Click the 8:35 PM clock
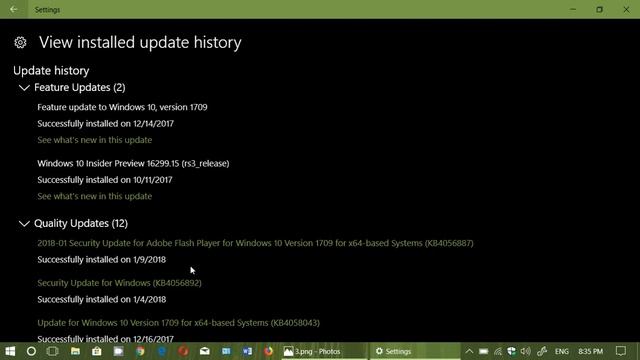The width and height of the screenshot is (640, 360). coord(591,351)
